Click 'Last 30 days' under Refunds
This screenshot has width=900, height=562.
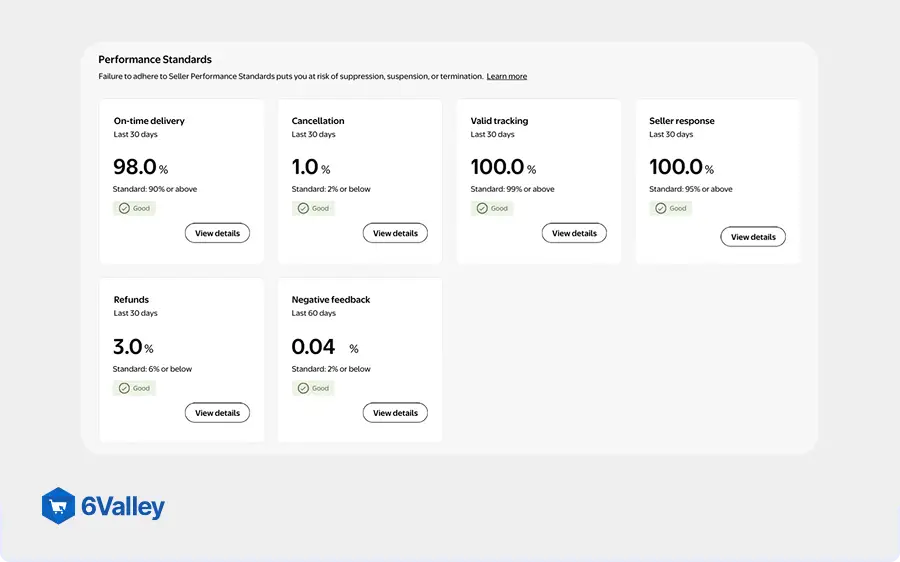pos(135,313)
